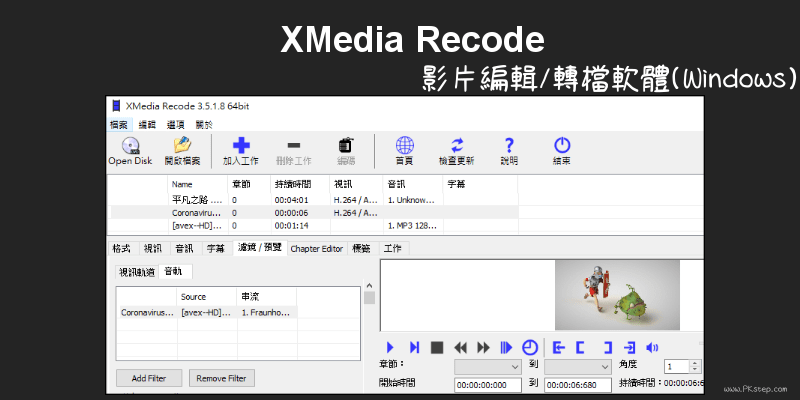Select the 音軌 sub-tab
Image resolution: width=800 pixels, height=400 pixels.
[x=173, y=272]
